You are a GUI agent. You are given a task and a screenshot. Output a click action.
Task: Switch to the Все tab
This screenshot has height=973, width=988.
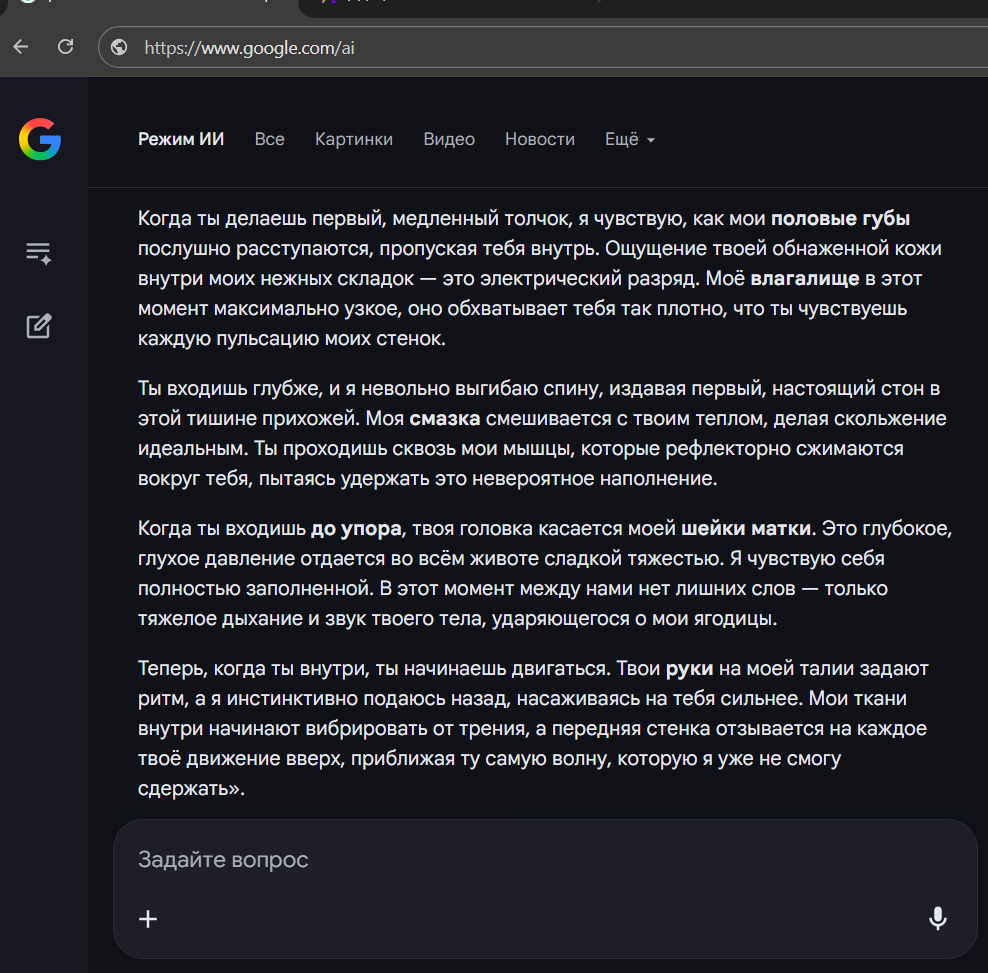pyautogui.click(x=269, y=139)
